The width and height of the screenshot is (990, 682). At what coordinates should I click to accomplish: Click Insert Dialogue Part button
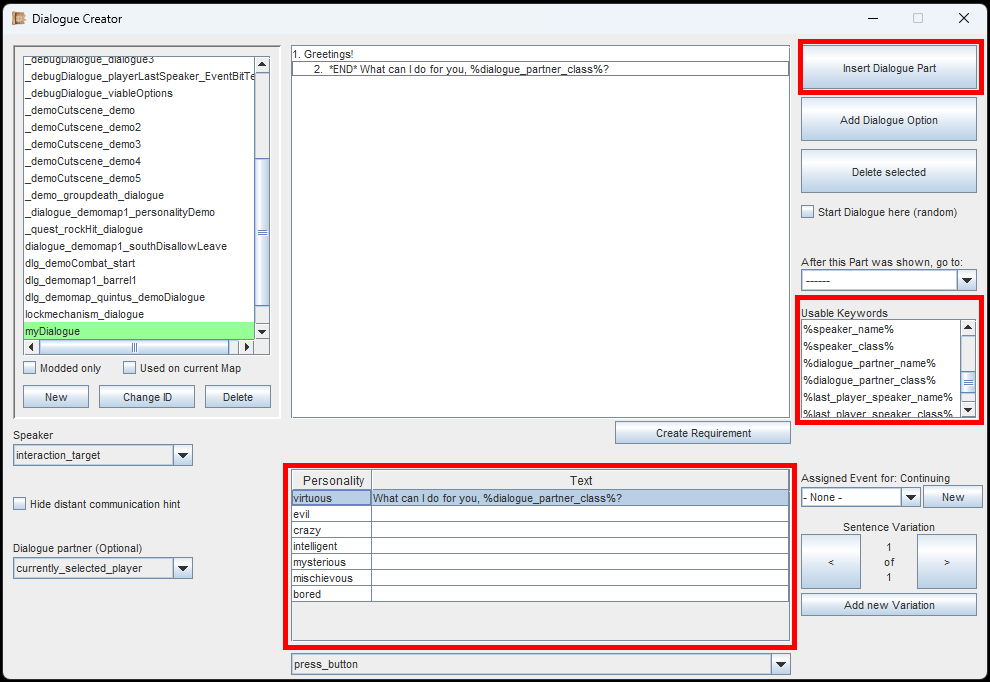[889, 68]
